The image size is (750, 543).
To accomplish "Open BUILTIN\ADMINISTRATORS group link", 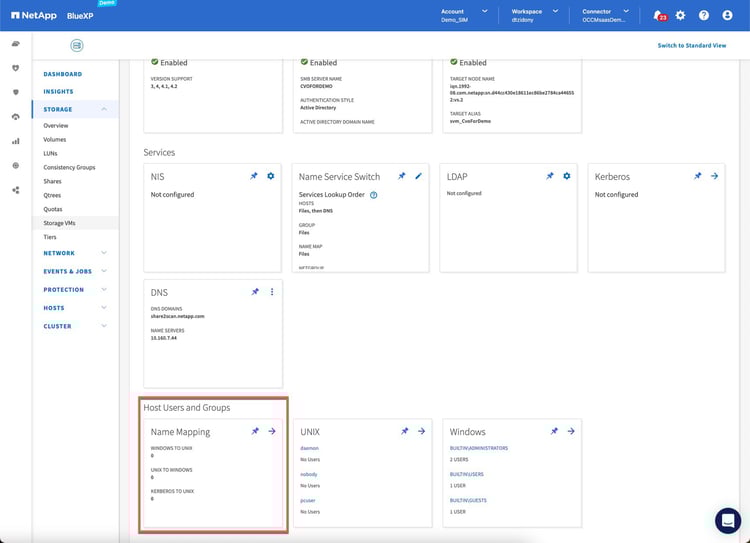I will pos(479,449).
